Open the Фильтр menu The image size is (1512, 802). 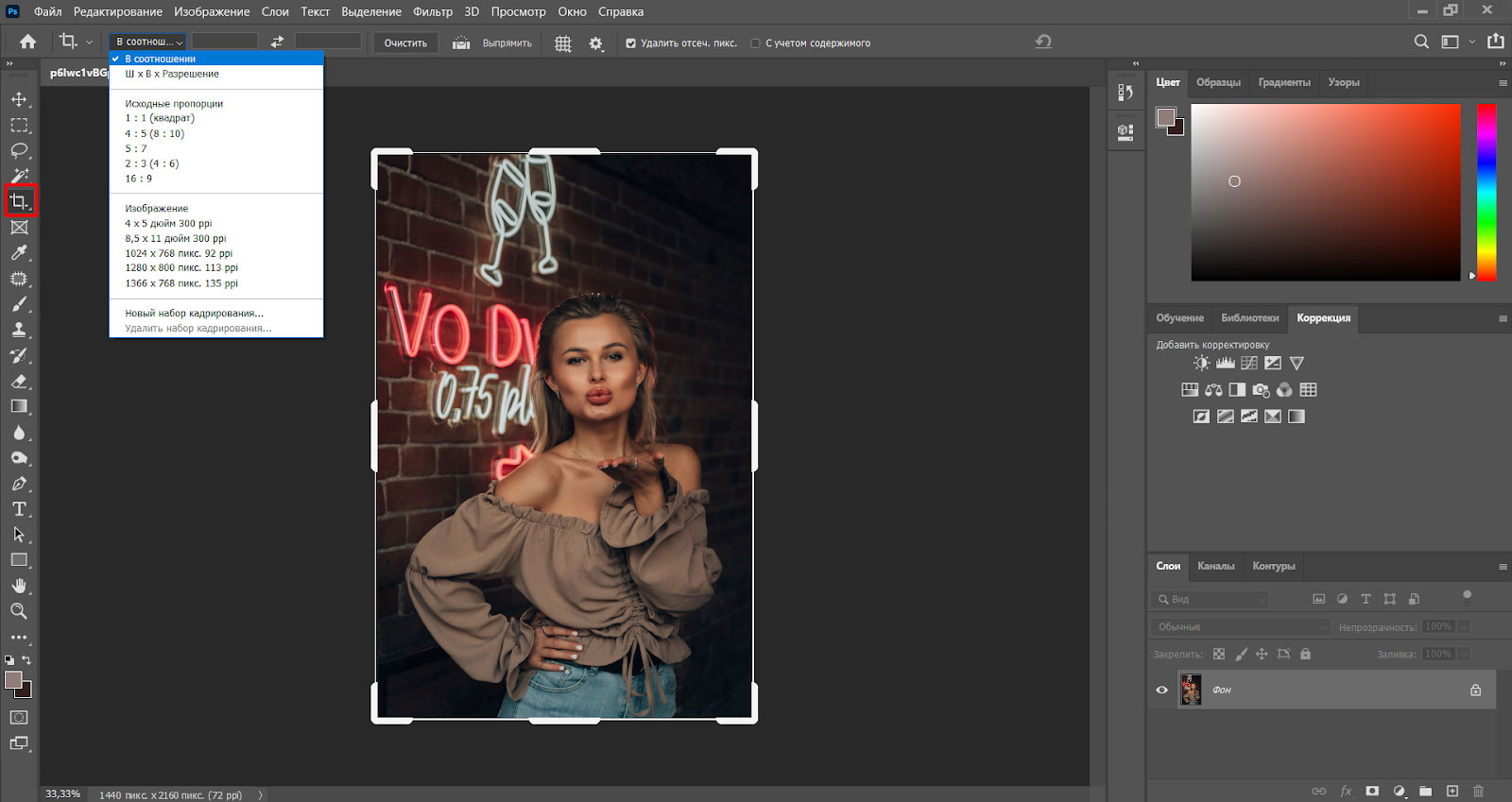pyautogui.click(x=433, y=11)
